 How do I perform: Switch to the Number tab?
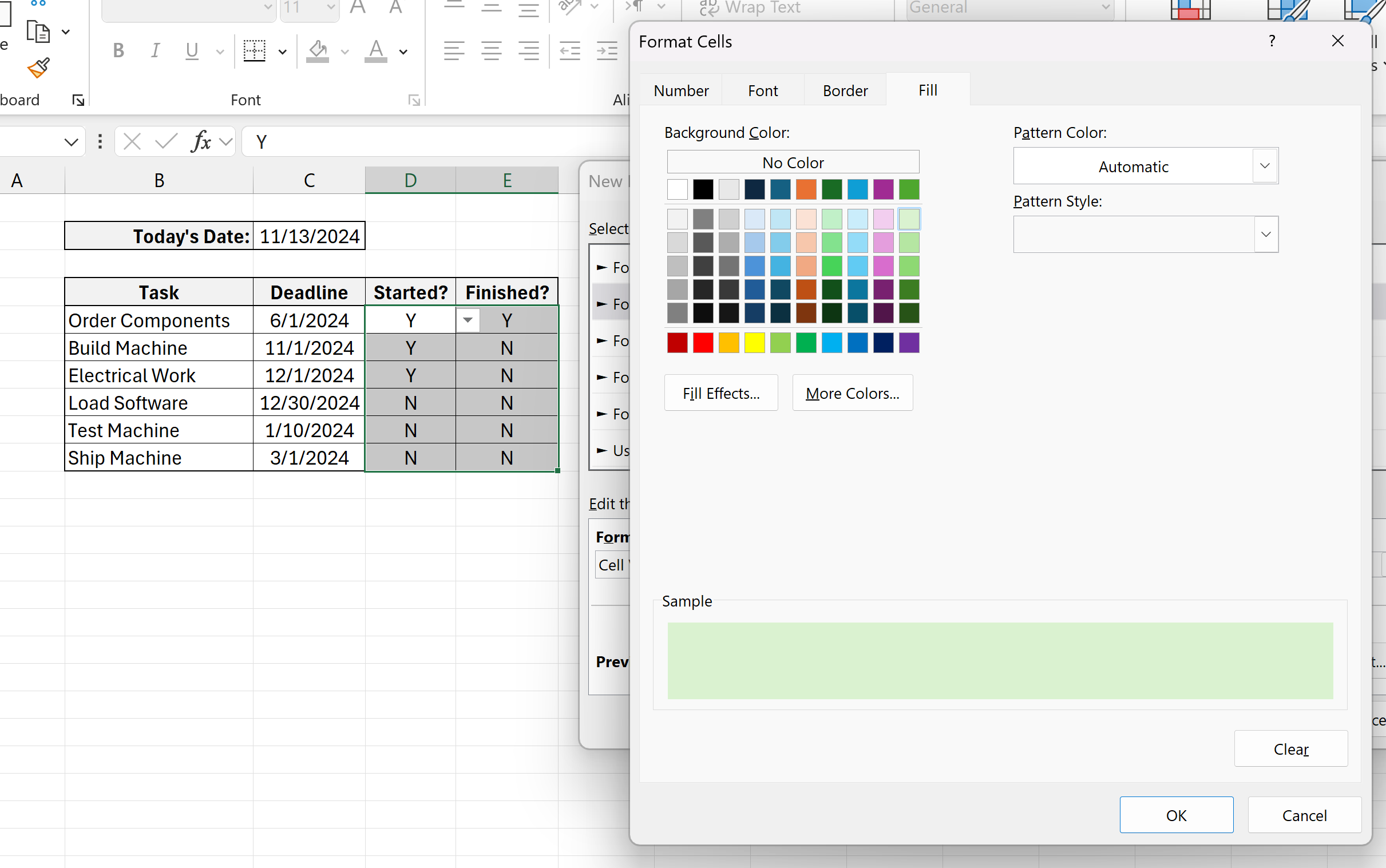pyautogui.click(x=680, y=90)
